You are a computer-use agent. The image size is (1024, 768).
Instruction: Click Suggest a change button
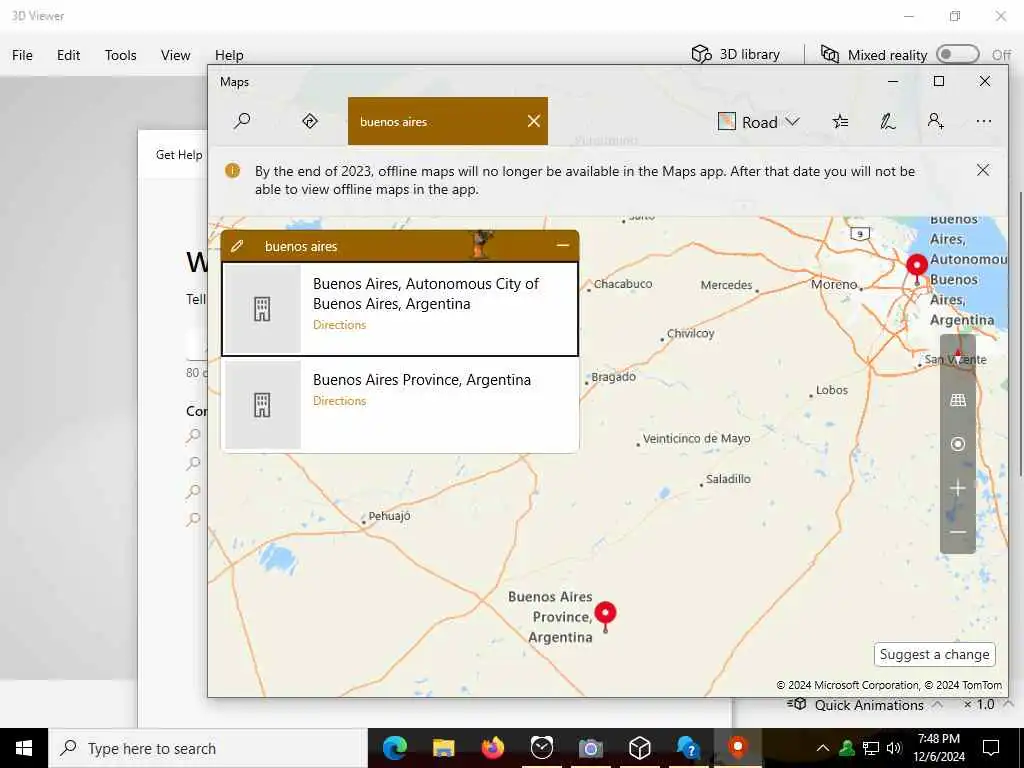[935, 654]
